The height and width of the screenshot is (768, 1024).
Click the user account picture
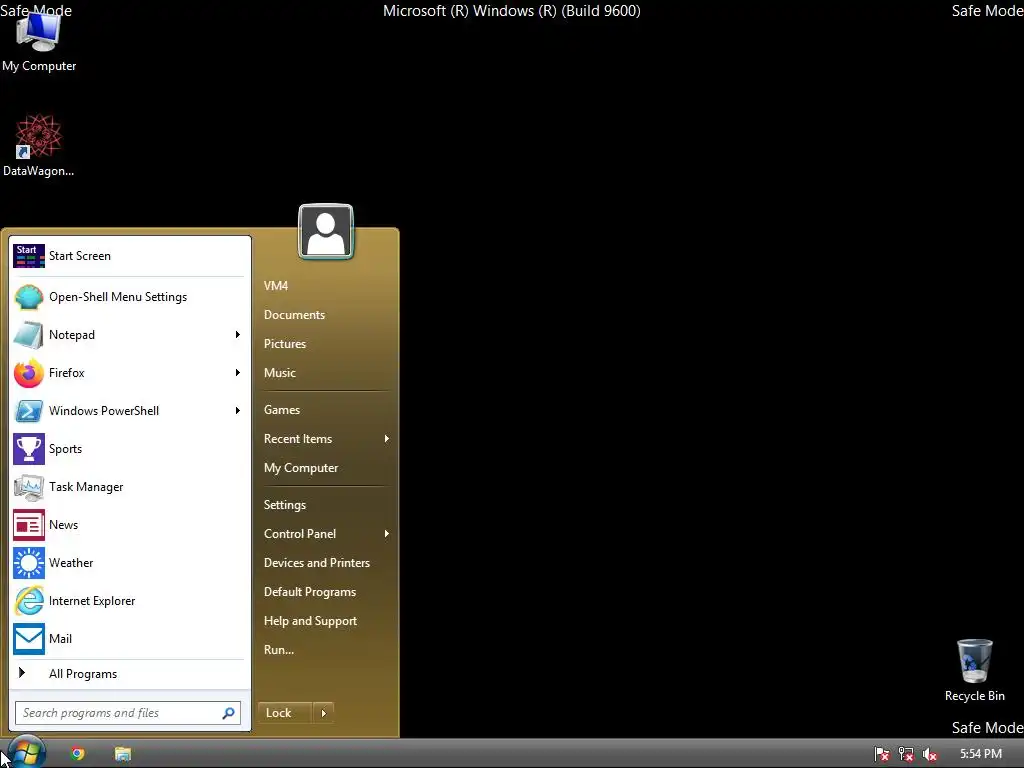pos(326,232)
